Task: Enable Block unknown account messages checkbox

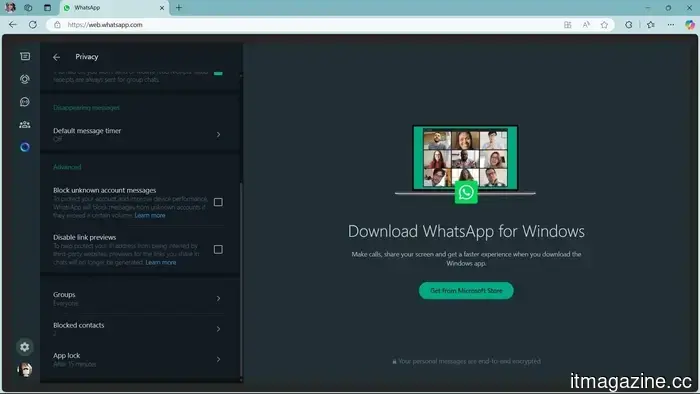Action: [218, 202]
